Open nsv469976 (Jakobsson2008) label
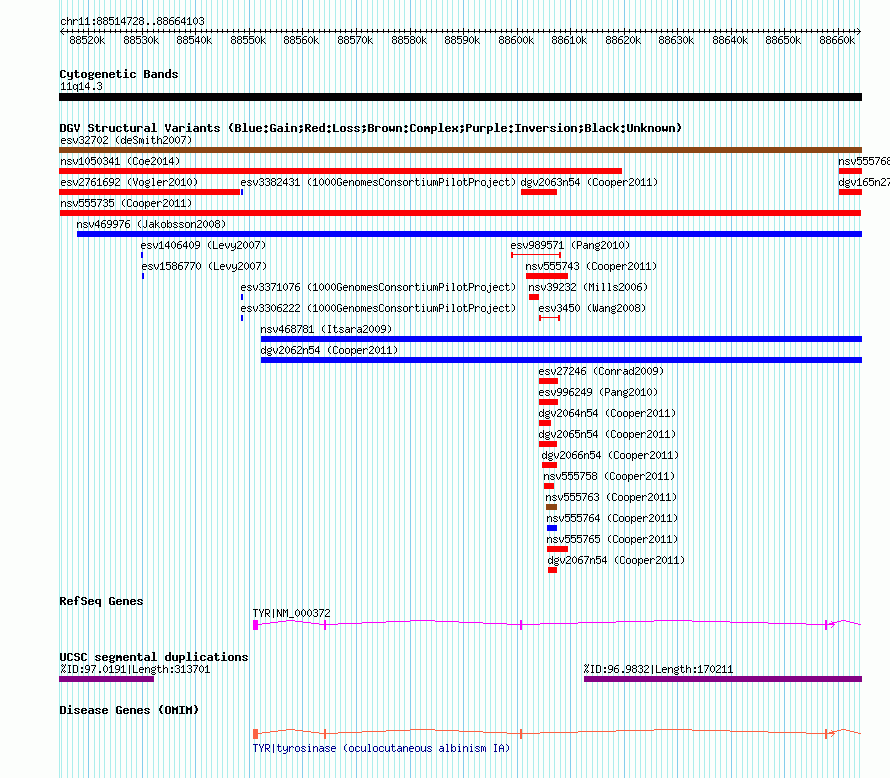 pos(151,224)
